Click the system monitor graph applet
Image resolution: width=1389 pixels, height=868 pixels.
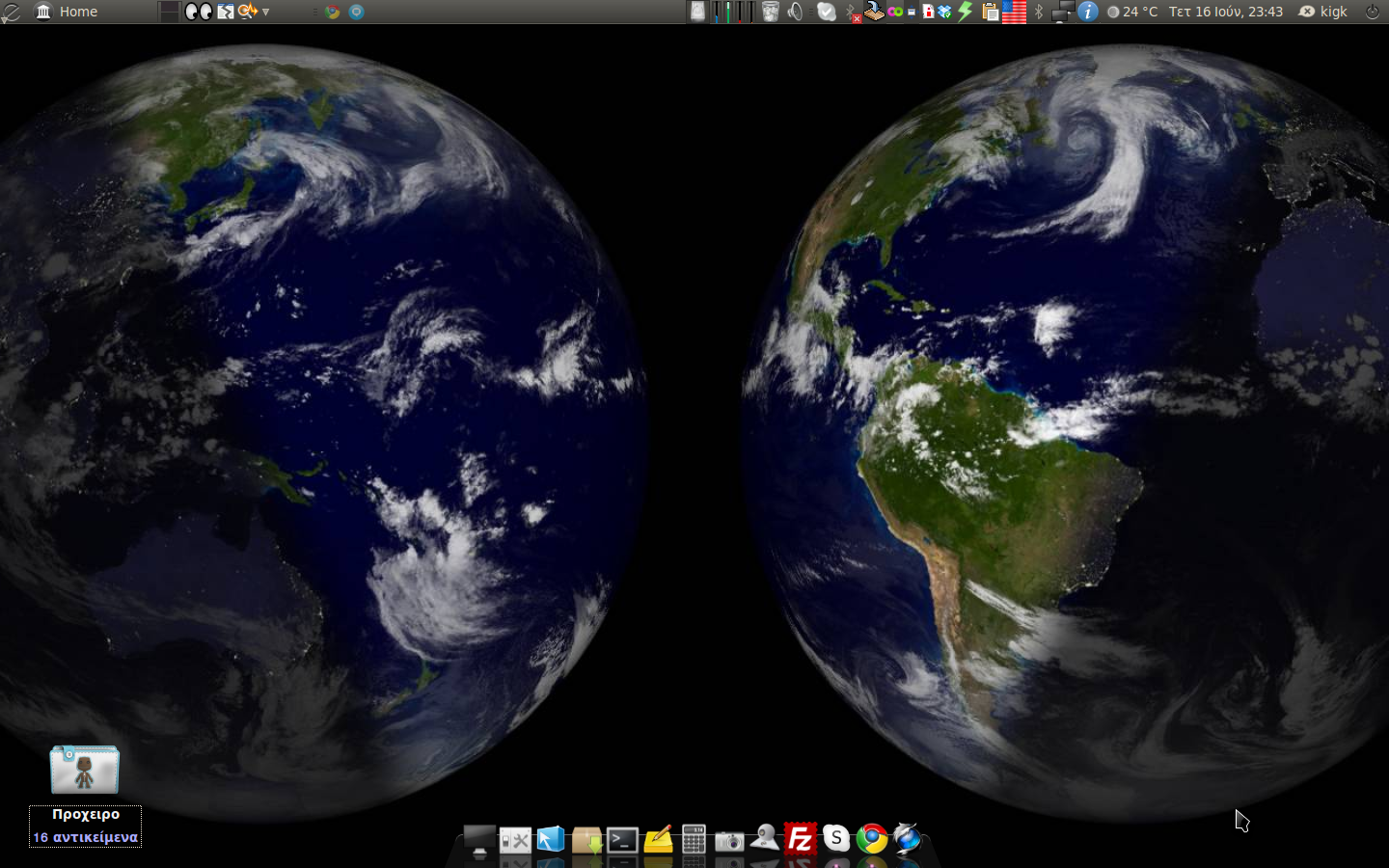[x=733, y=12]
